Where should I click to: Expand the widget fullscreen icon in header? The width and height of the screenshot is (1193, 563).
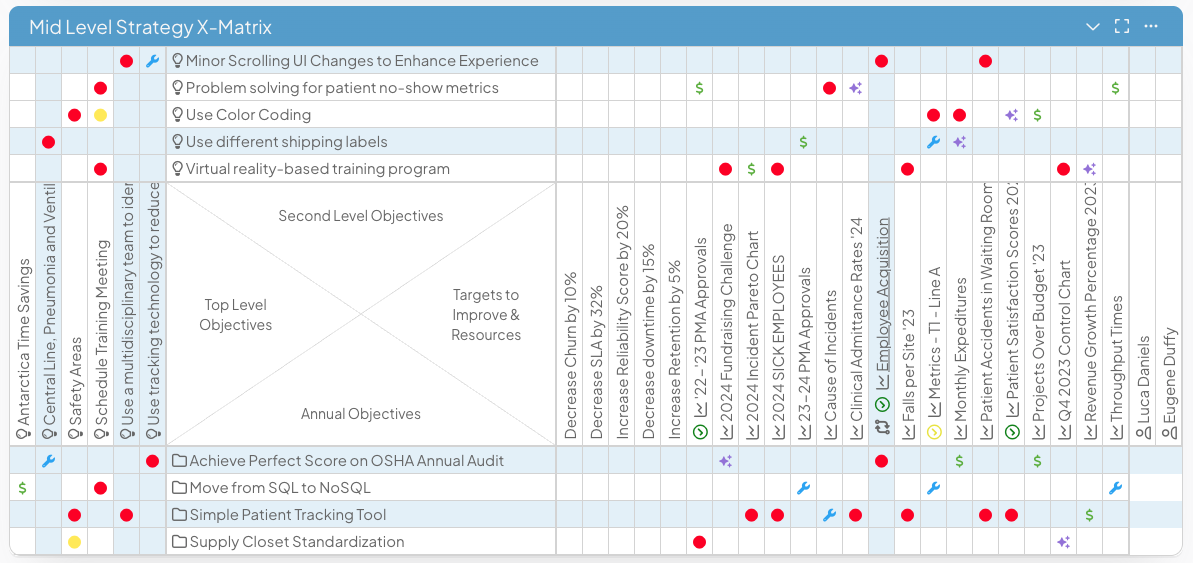click(1121, 26)
